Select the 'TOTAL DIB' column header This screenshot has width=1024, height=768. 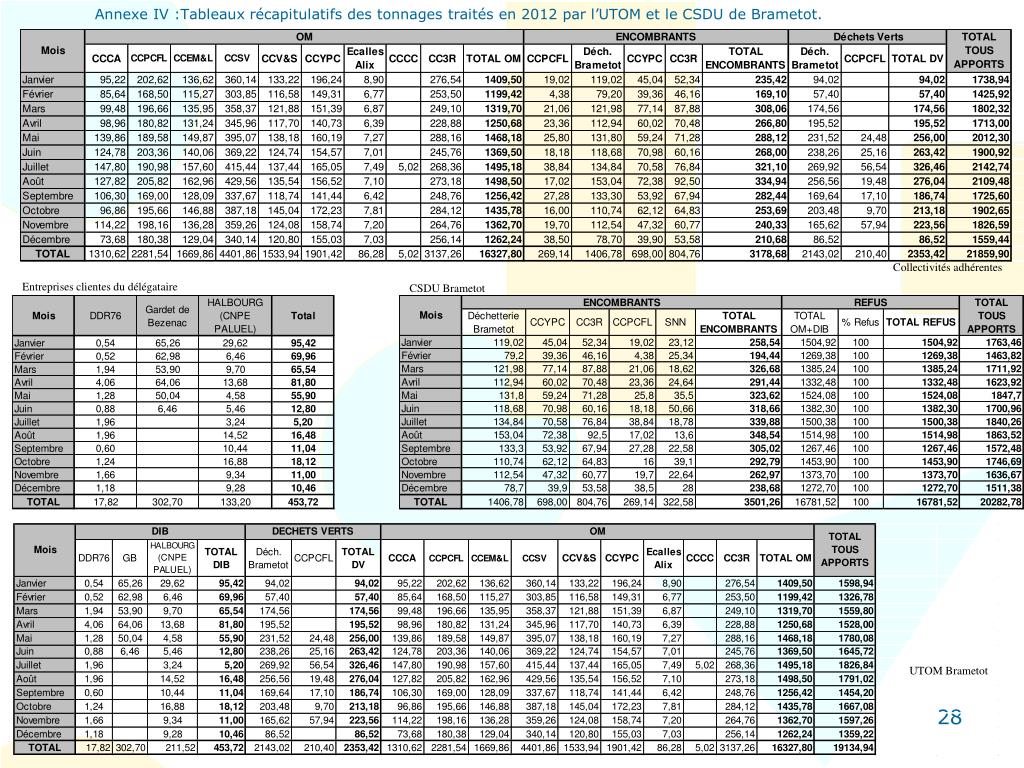pos(221,558)
